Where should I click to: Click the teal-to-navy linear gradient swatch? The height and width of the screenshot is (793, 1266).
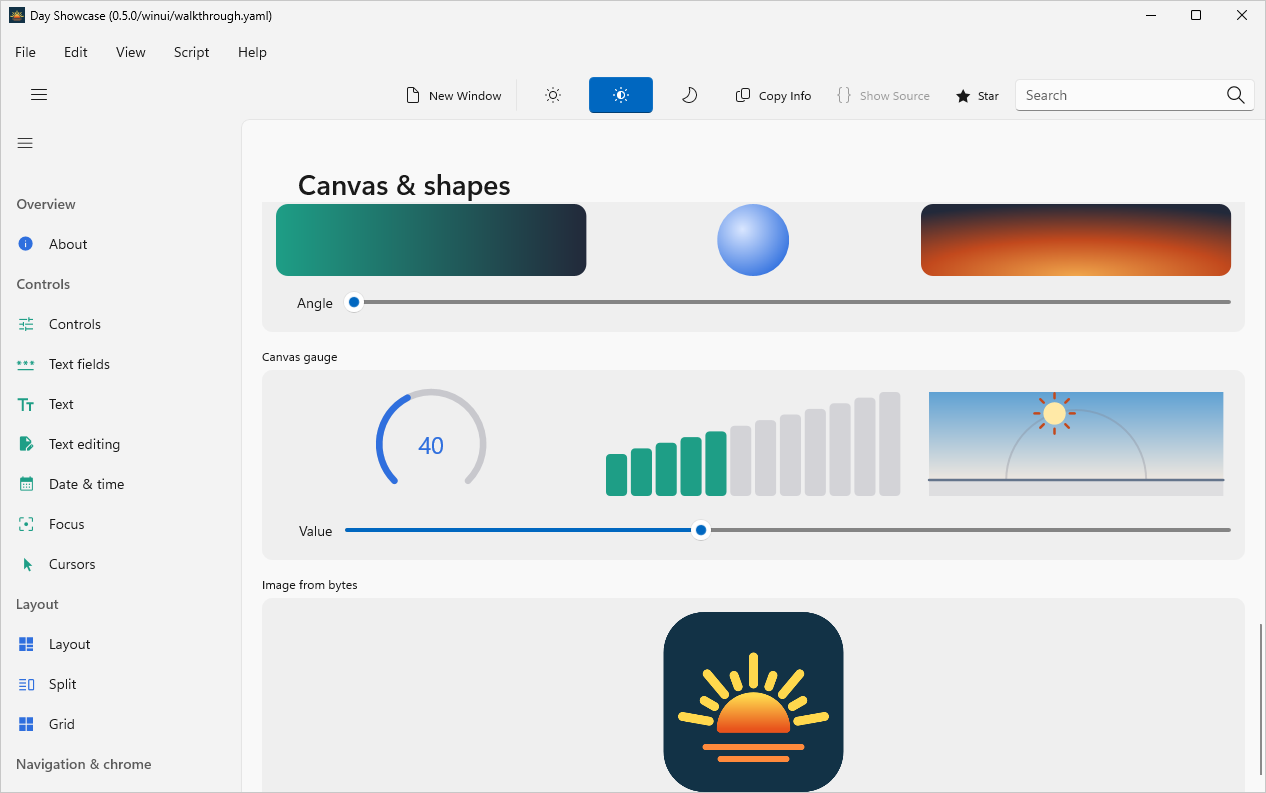[x=431, y=240]
